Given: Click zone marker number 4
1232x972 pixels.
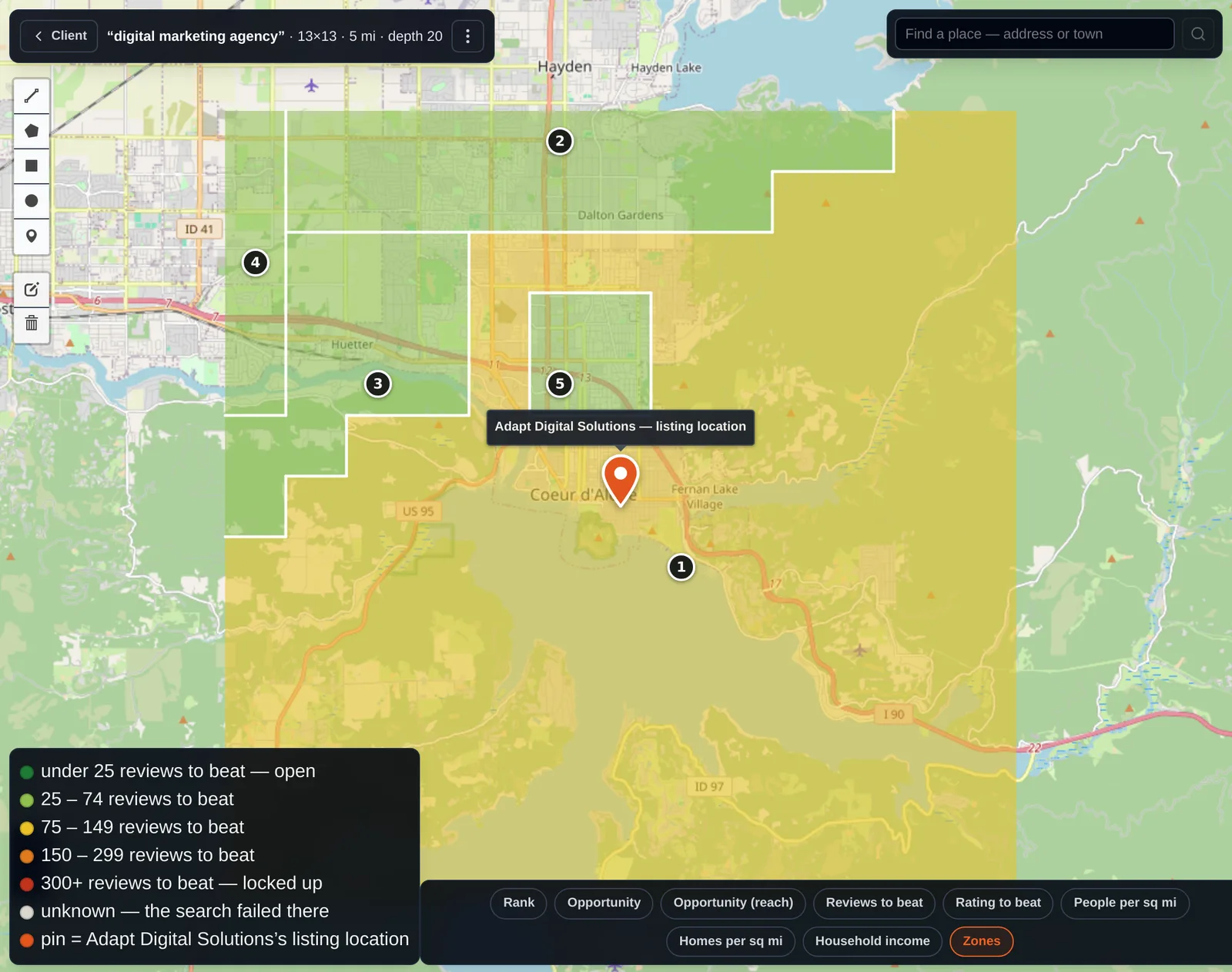Looking at the screenshot, I should click(x=256, y=263).
